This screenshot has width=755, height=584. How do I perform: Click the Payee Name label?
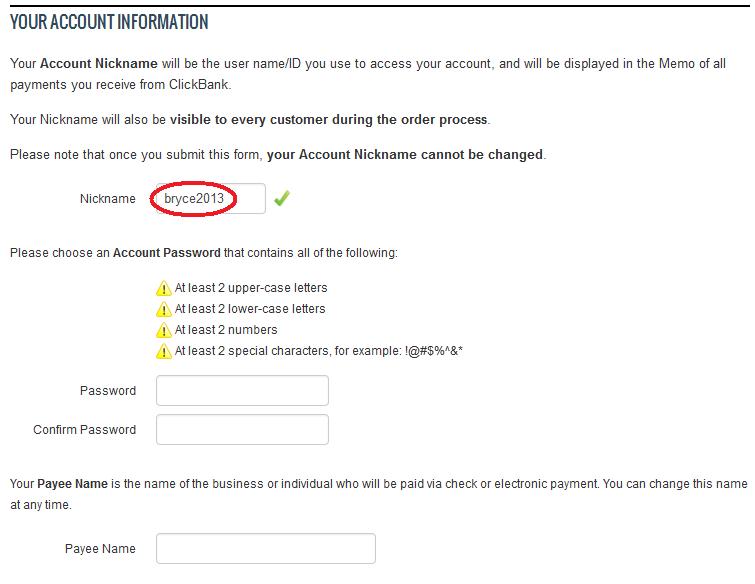[x=100, y=549]
